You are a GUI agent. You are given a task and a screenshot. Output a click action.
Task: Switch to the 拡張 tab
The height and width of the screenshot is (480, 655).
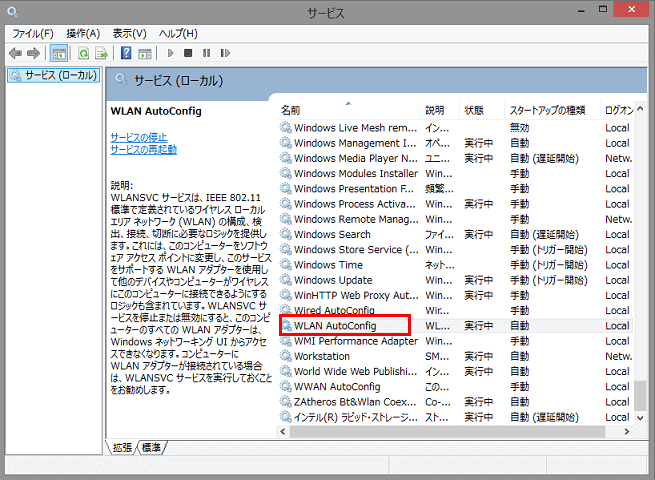click(122, 448)
